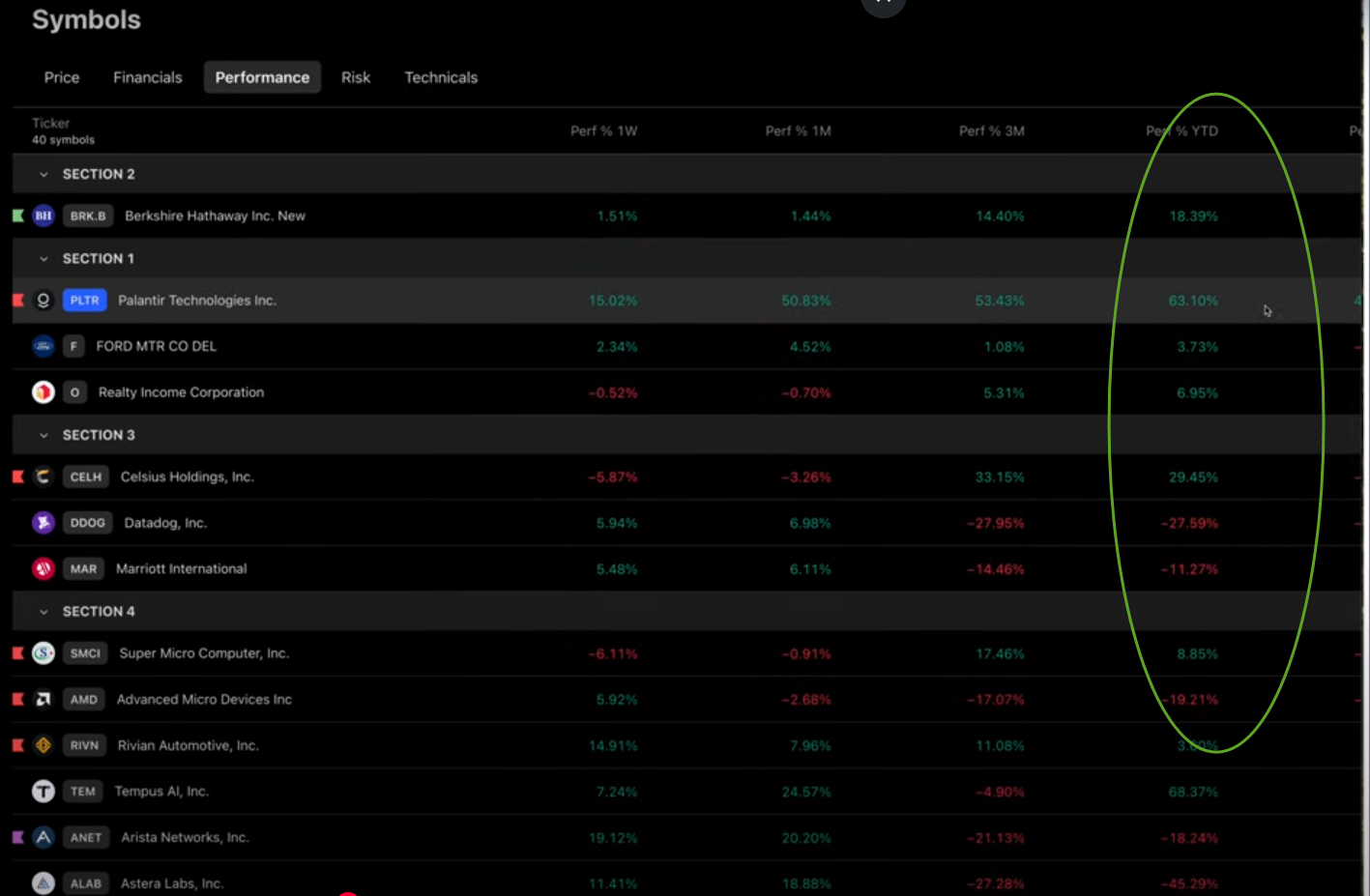Select Palantir Technologies Inc. name
This screenshot has width=1370, height=896.
tap(197, 301)
